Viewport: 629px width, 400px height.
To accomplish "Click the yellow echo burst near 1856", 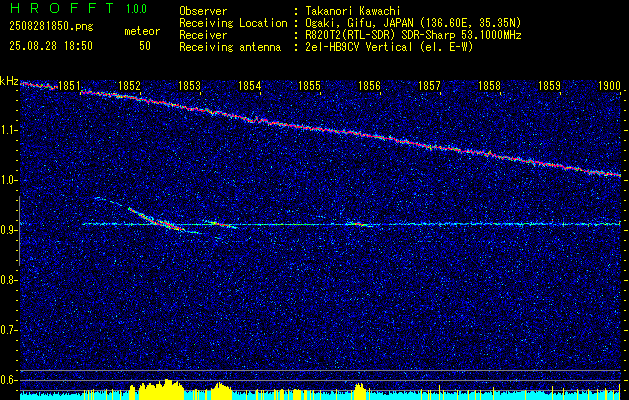I will (360, 392).
